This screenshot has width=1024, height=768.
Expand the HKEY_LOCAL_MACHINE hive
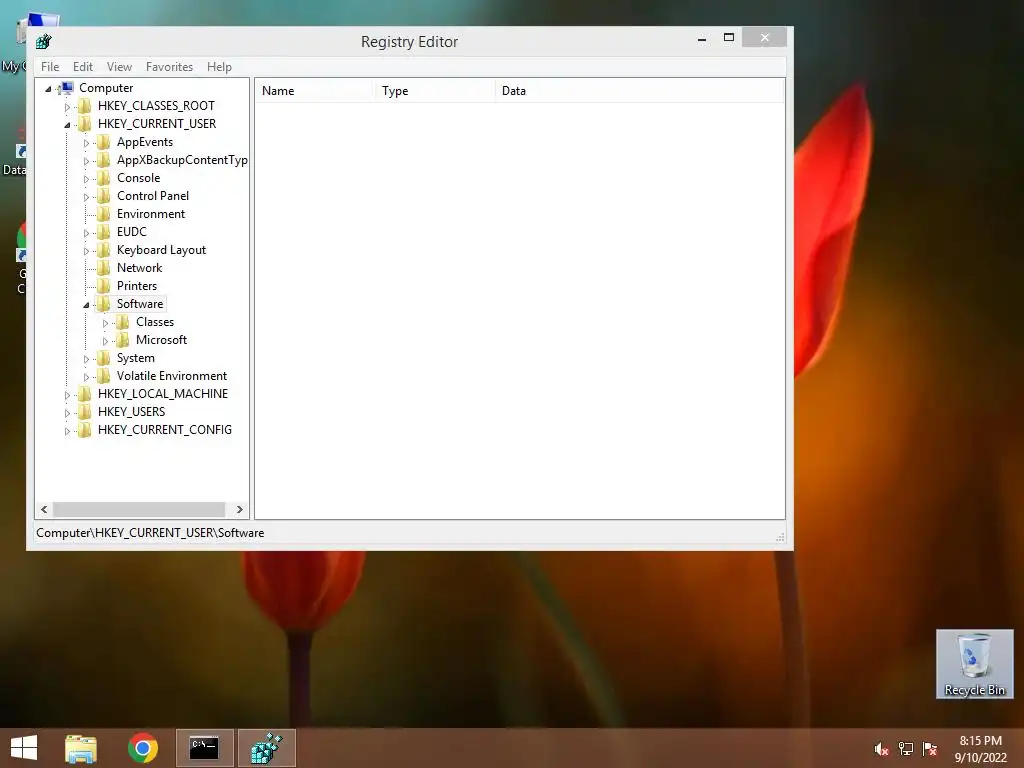(x=67, y=395)
